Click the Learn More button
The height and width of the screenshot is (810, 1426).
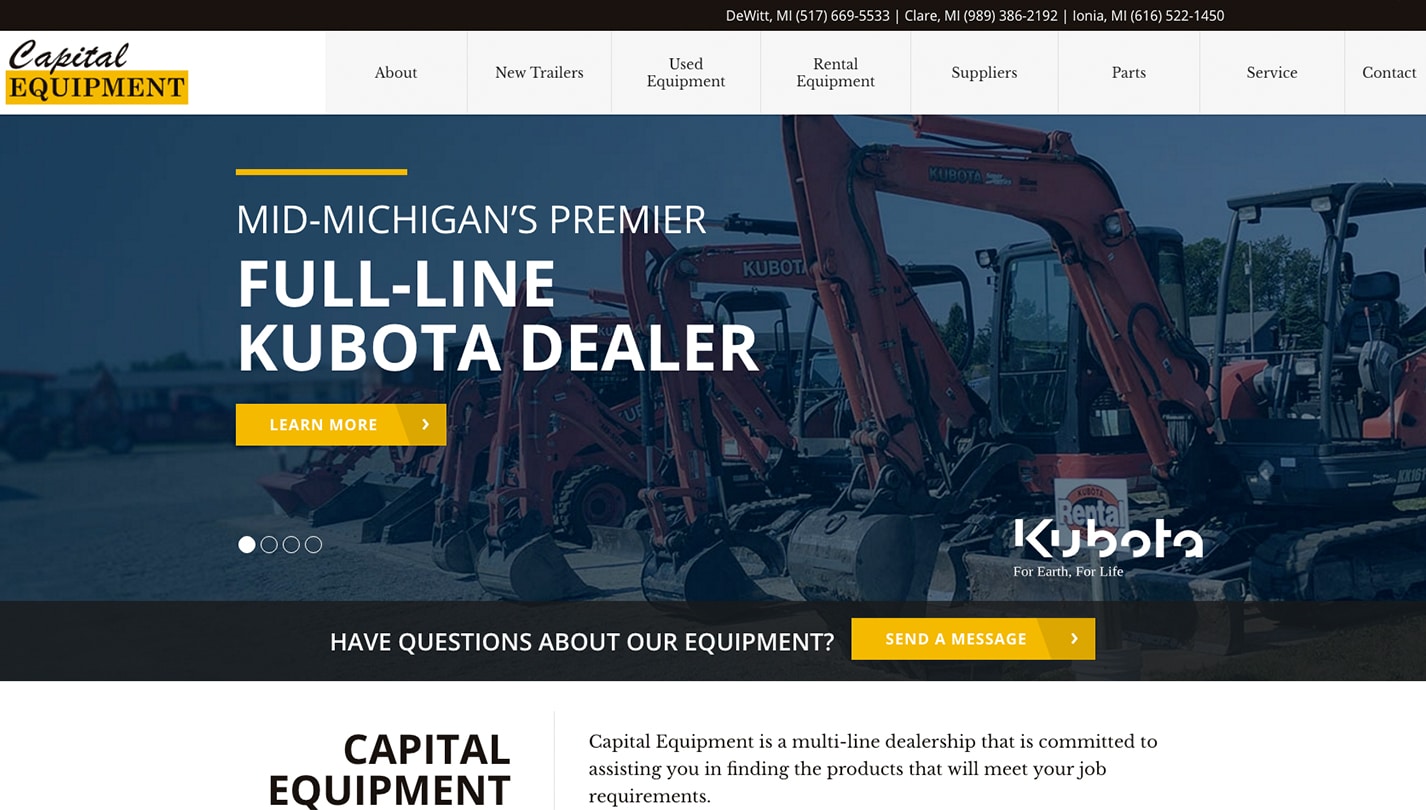tap(341, 425)
